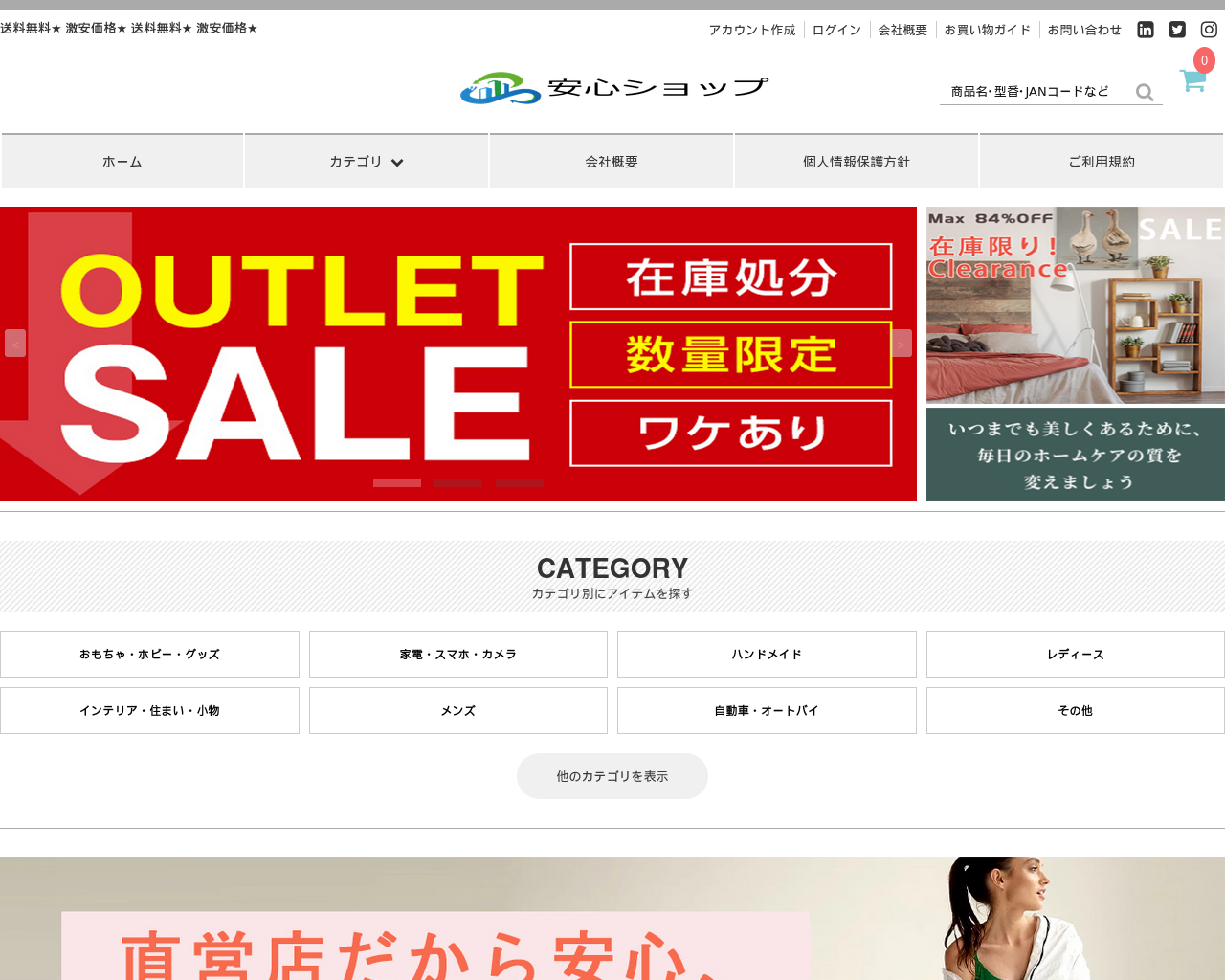Select the second carousel slide indicator
1225x980 pixels.
[458, 483]
